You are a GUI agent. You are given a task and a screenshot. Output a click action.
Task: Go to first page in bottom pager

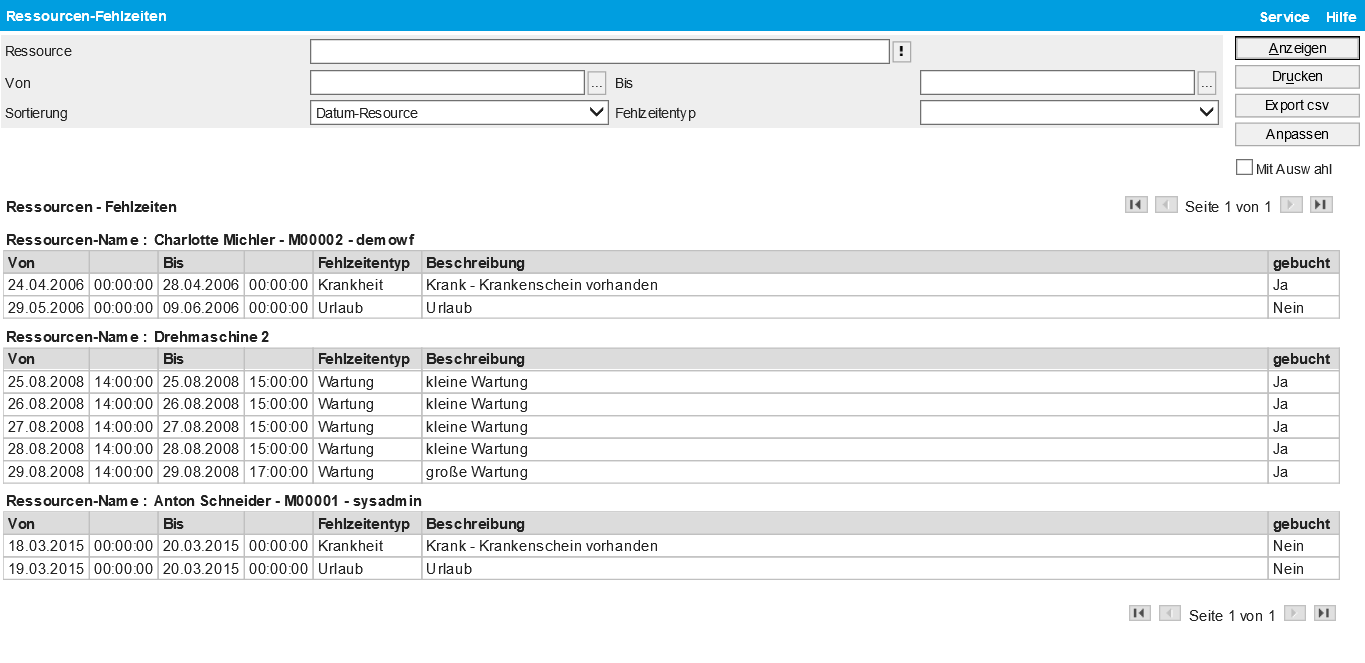[1139, 614]
